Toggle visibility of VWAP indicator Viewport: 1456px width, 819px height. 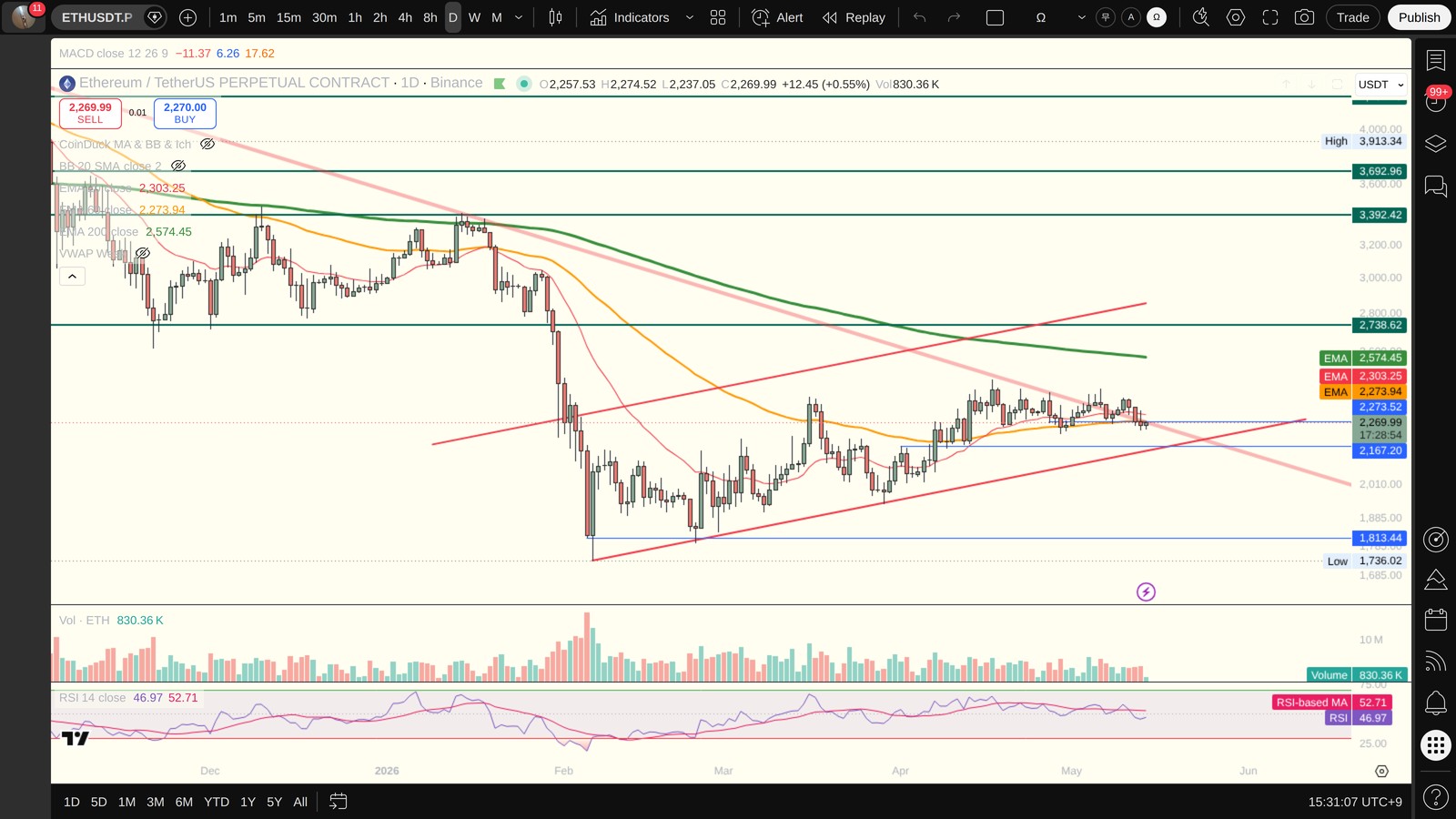point(142,253)
